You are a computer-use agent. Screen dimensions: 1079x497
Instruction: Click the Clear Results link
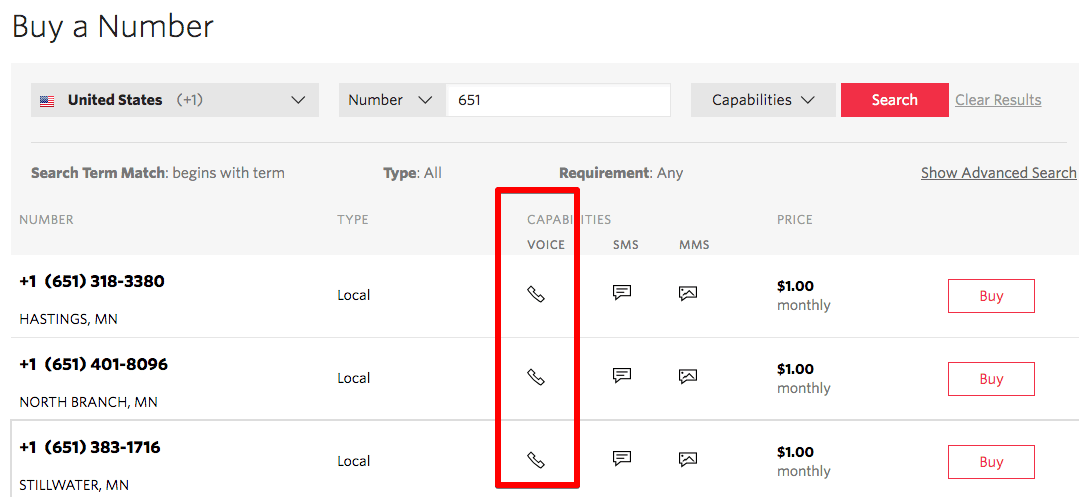pyautogui.click(x=998, y=100)
